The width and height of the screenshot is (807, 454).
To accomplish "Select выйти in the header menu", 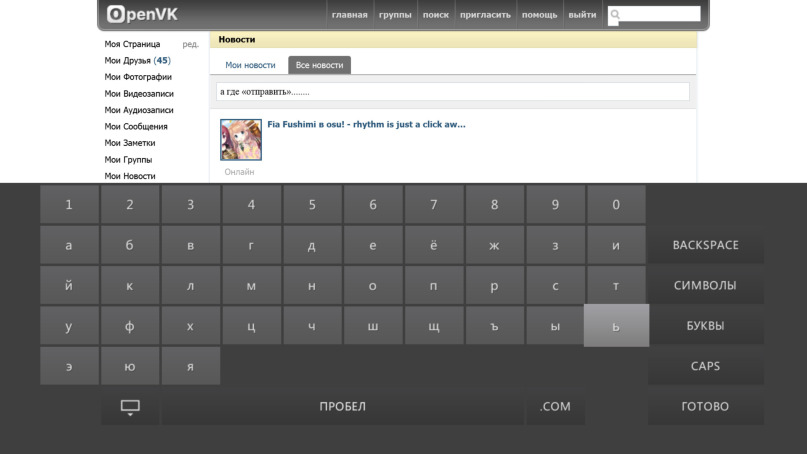I will click(x=582, y=15).
